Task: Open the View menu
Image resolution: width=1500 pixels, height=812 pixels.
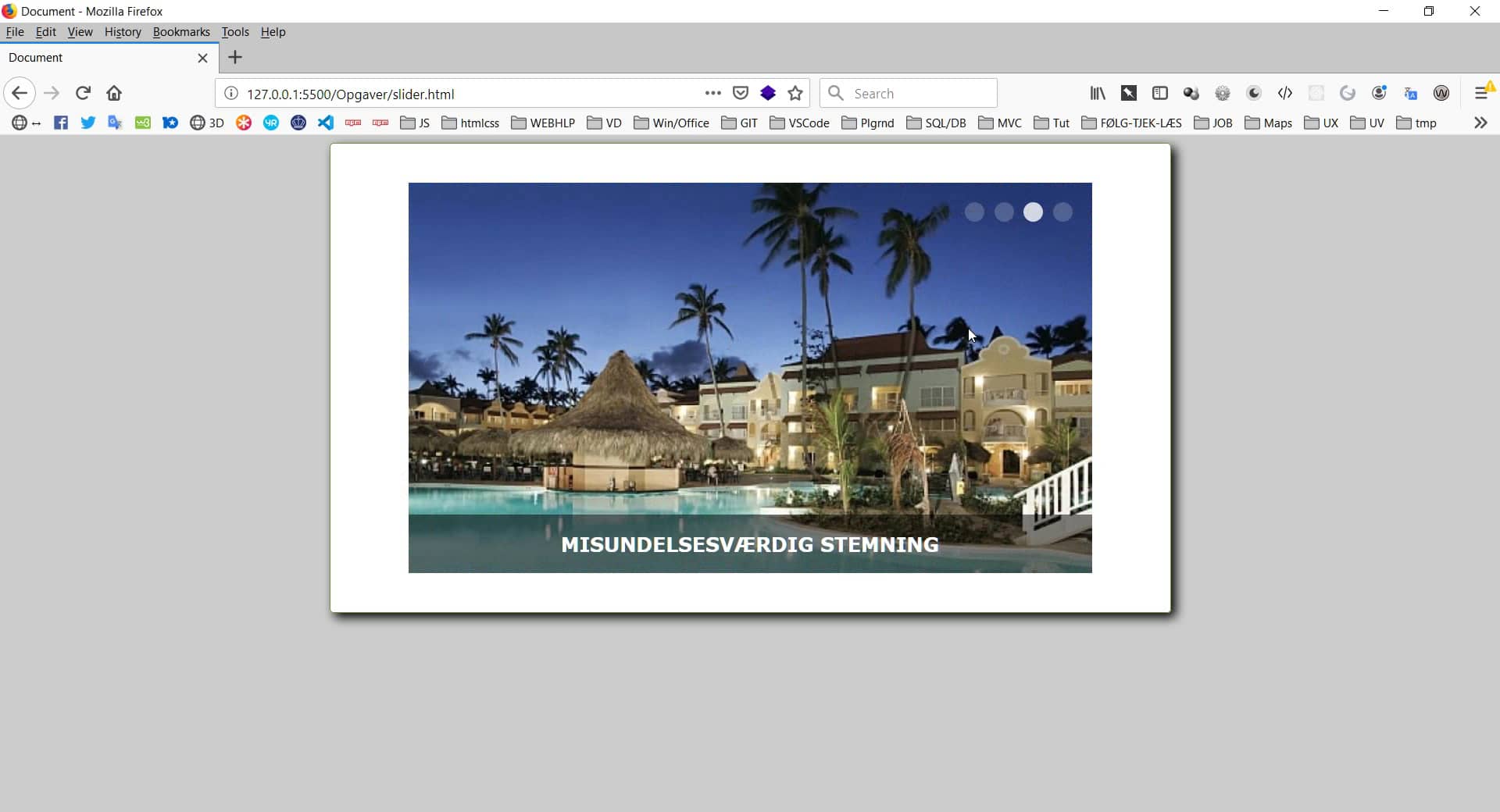Action: (80, 32)
